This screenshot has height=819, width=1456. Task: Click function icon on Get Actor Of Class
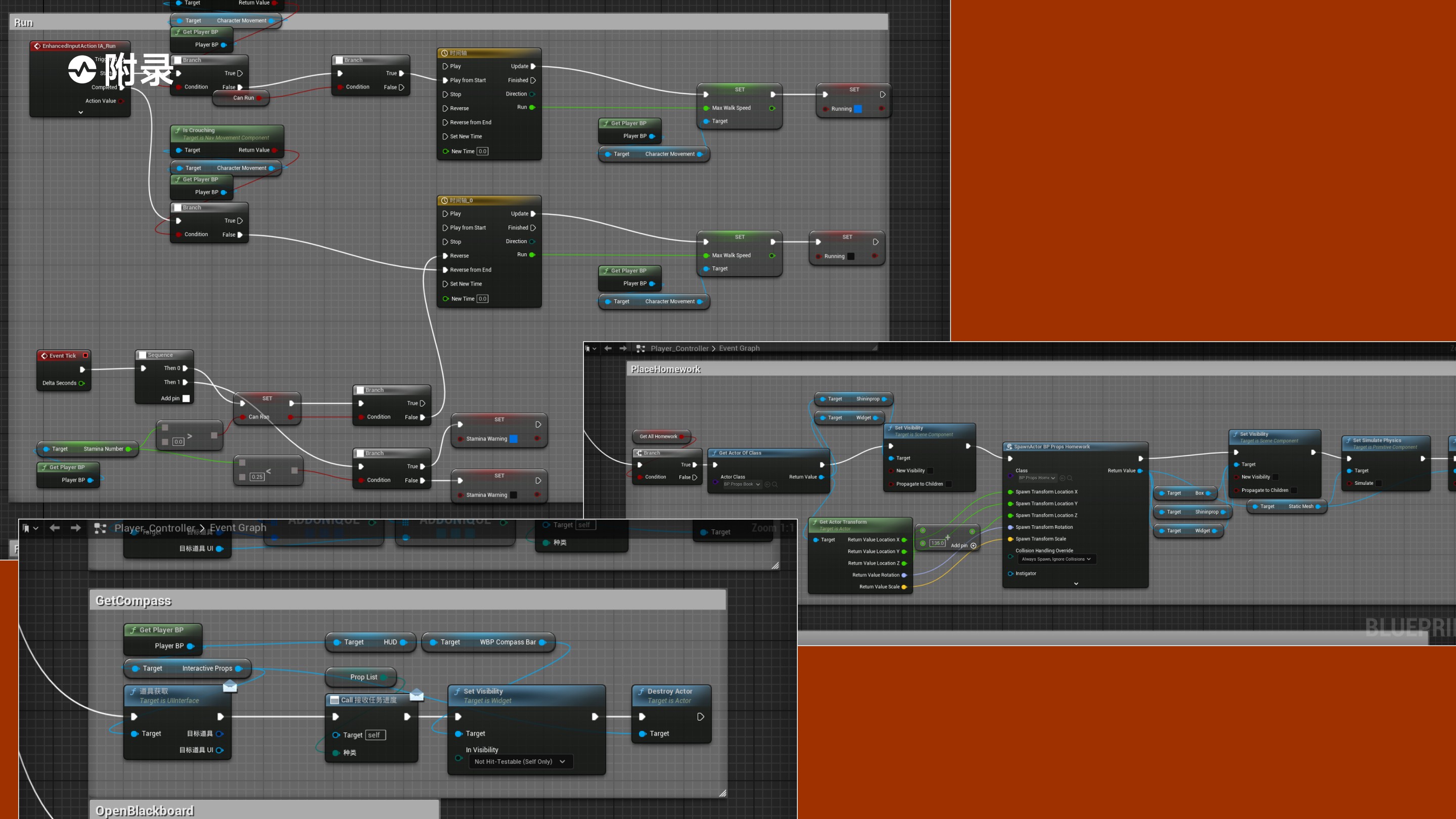pyautogui.click(x=714, y=453)
